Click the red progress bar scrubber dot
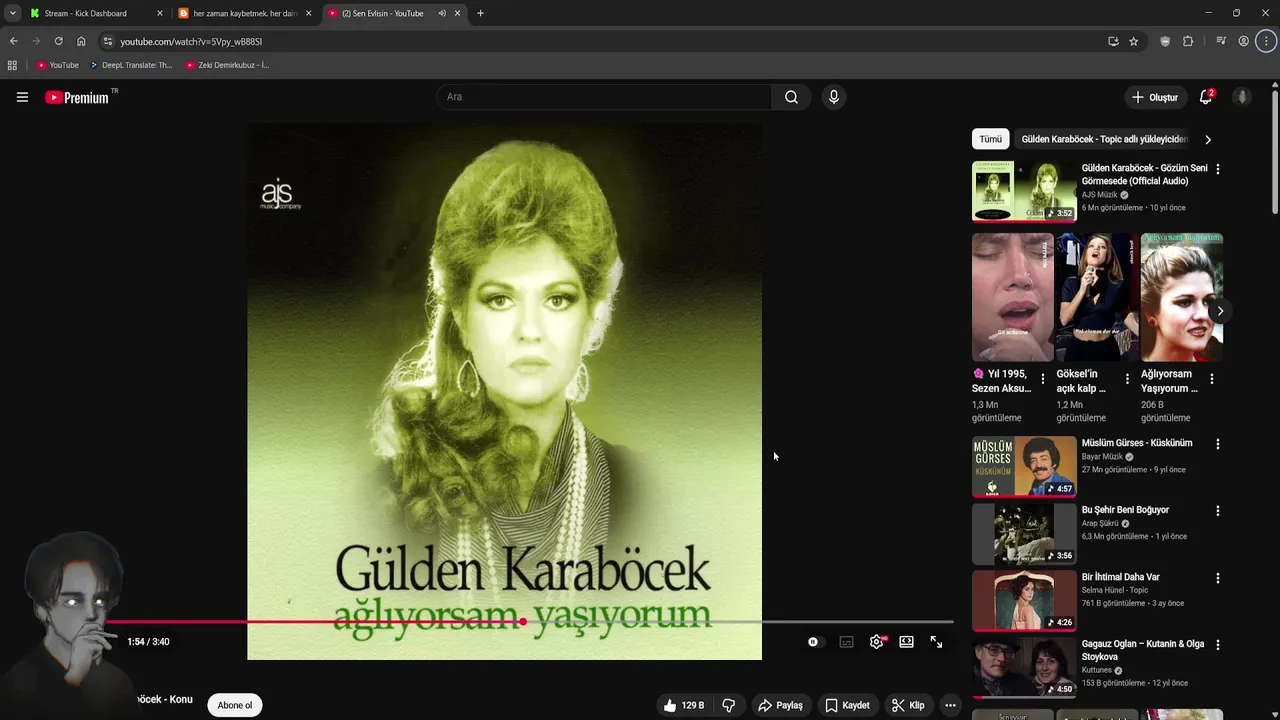 point(522,622)
